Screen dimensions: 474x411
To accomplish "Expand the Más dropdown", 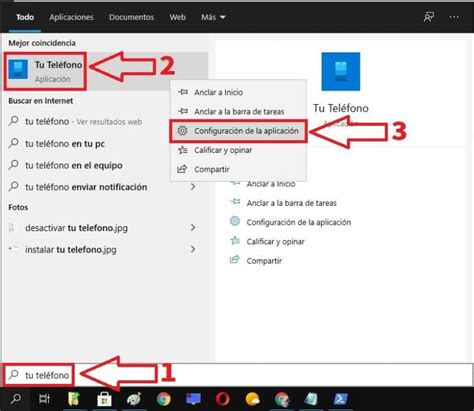I will click(x=213, y=17).
